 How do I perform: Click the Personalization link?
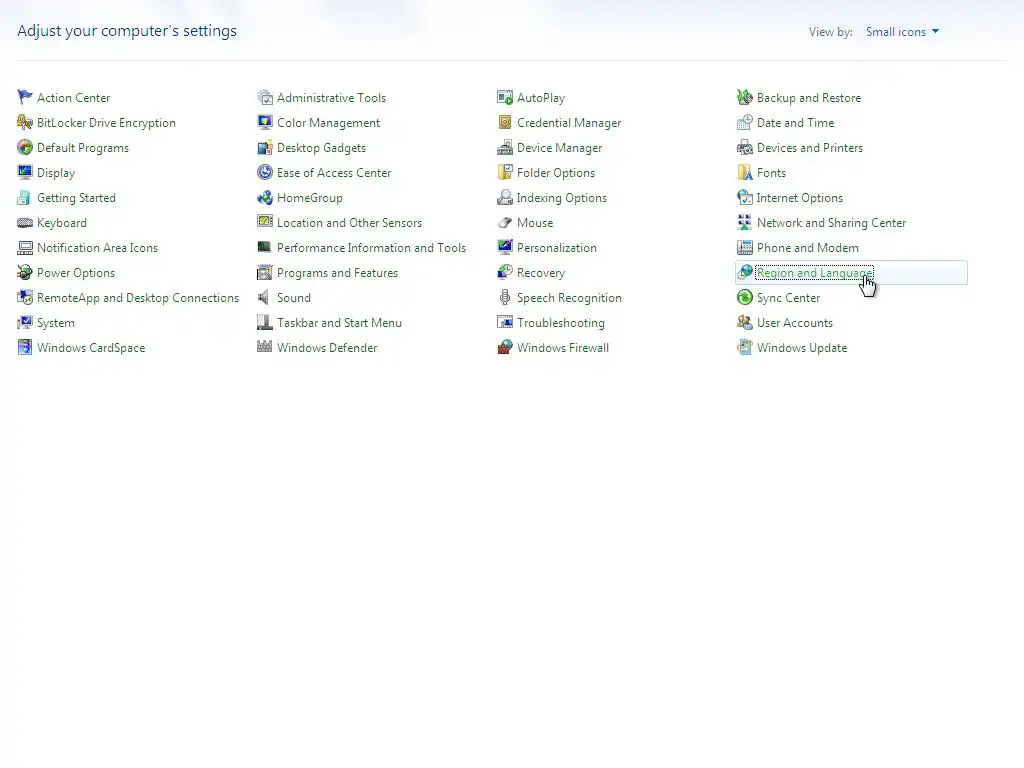556,248
